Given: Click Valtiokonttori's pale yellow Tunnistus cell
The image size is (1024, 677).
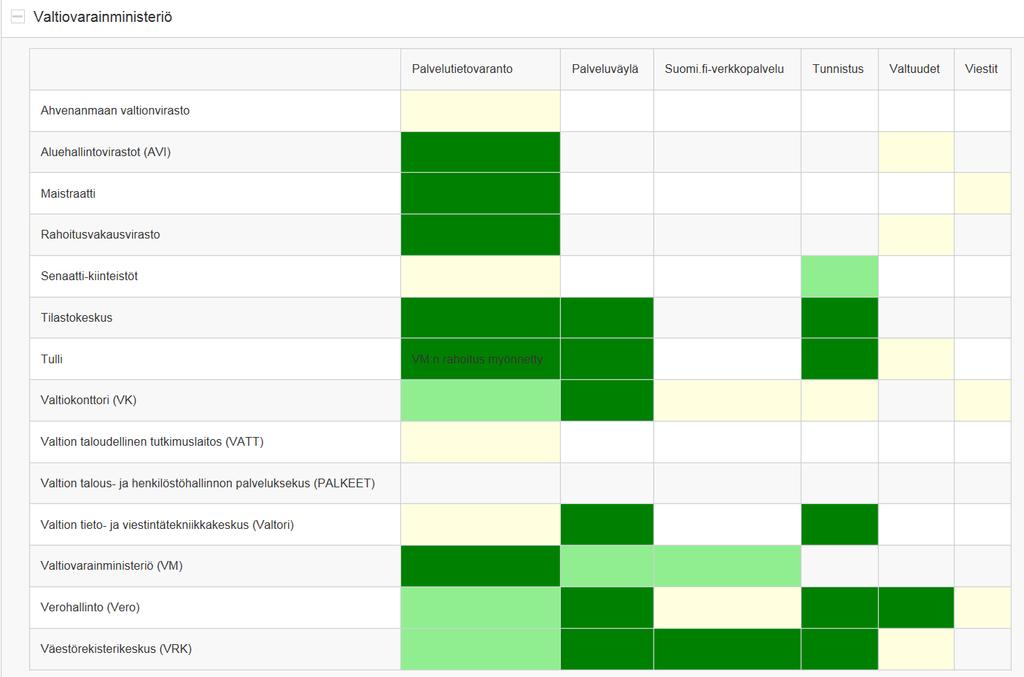Looking at the screenshot, I should pos(840,400).
